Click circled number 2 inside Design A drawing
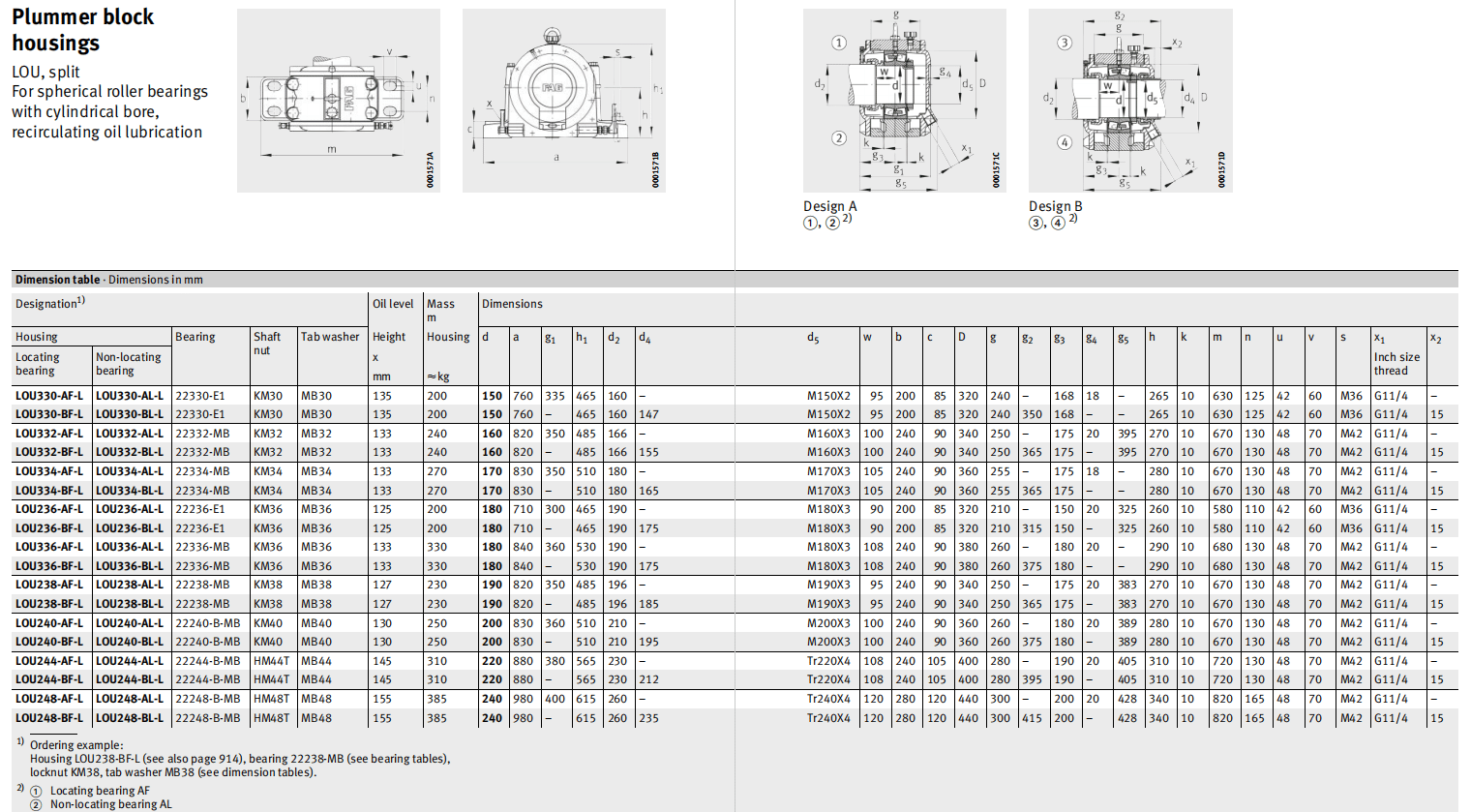 (x=839, y=138)
